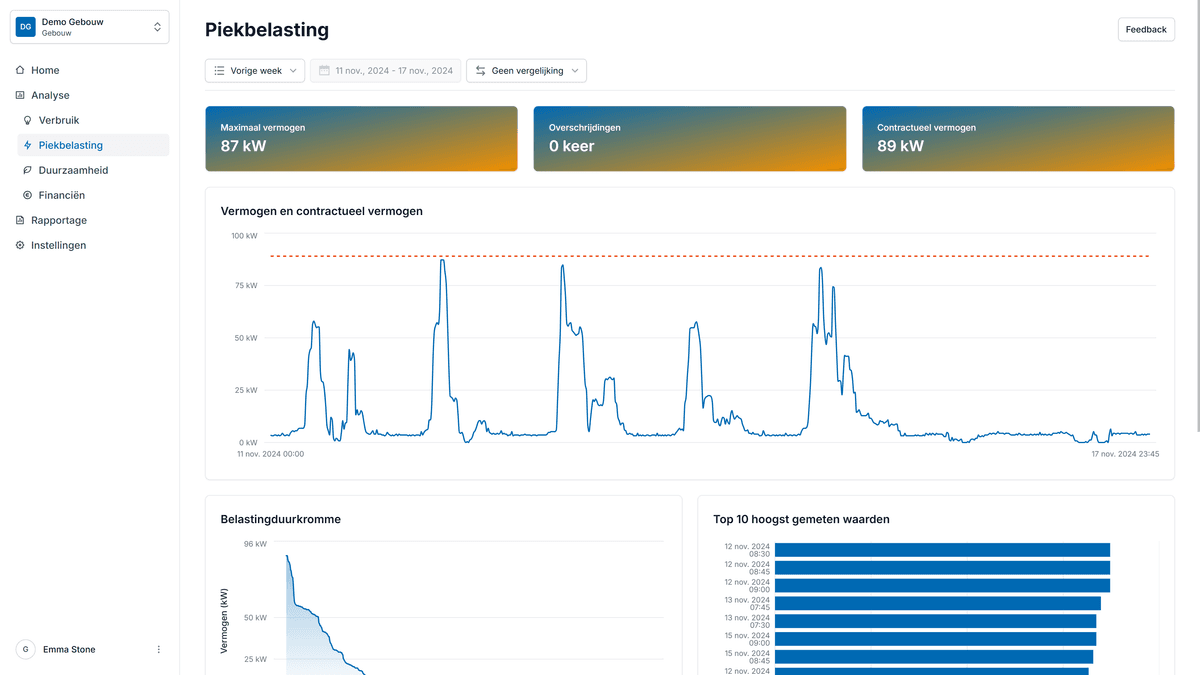Click the Rapportage document icon
The image size is (1200, 675).
coord(20,220)
